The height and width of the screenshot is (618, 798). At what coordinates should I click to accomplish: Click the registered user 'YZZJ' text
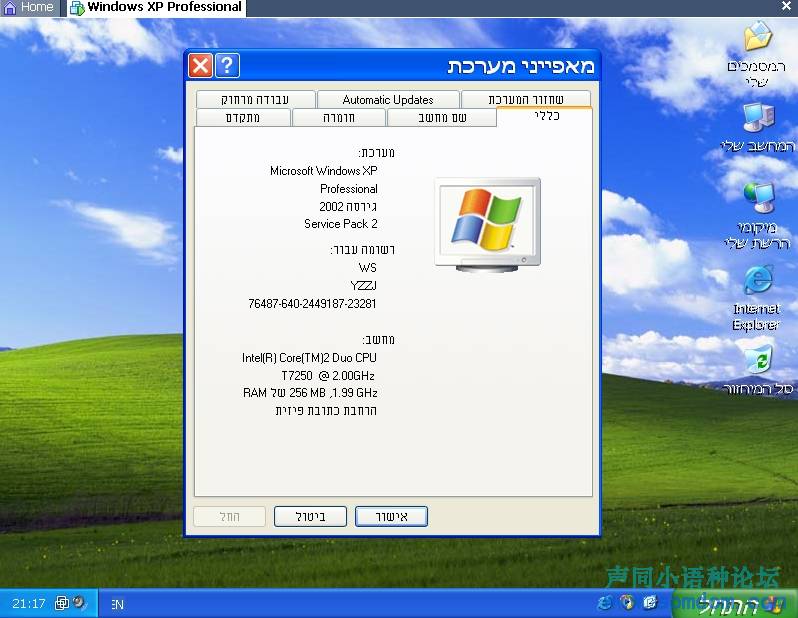363,286
